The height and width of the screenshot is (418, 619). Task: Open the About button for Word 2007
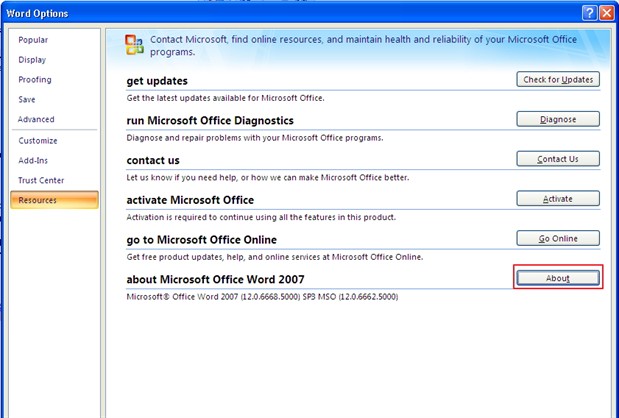(558, 278)
